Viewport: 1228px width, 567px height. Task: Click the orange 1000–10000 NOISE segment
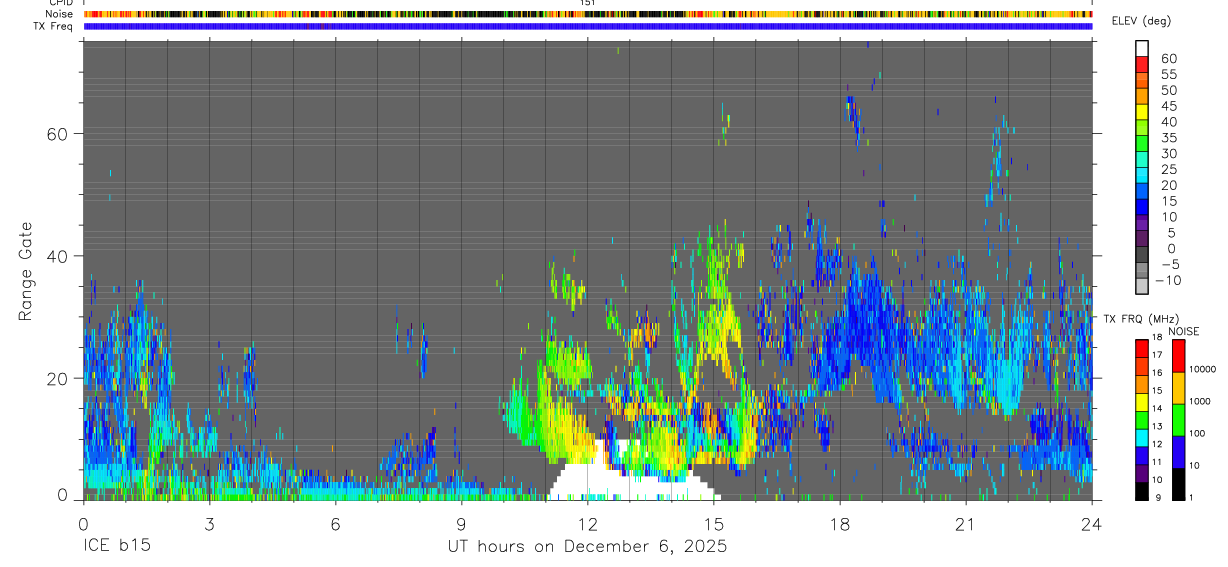point(1179,387)
